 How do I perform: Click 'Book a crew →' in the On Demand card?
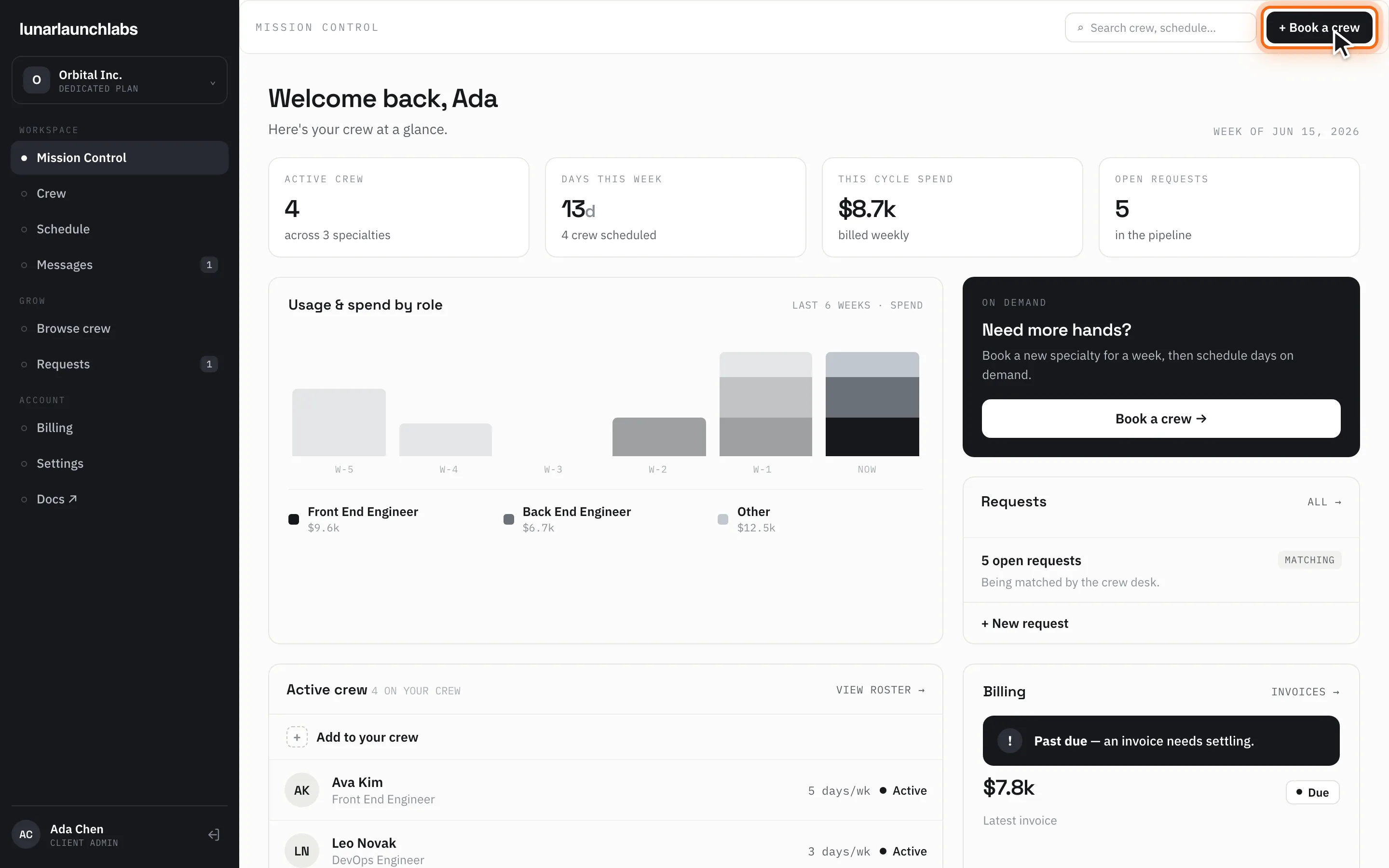tap(1160, 419)
